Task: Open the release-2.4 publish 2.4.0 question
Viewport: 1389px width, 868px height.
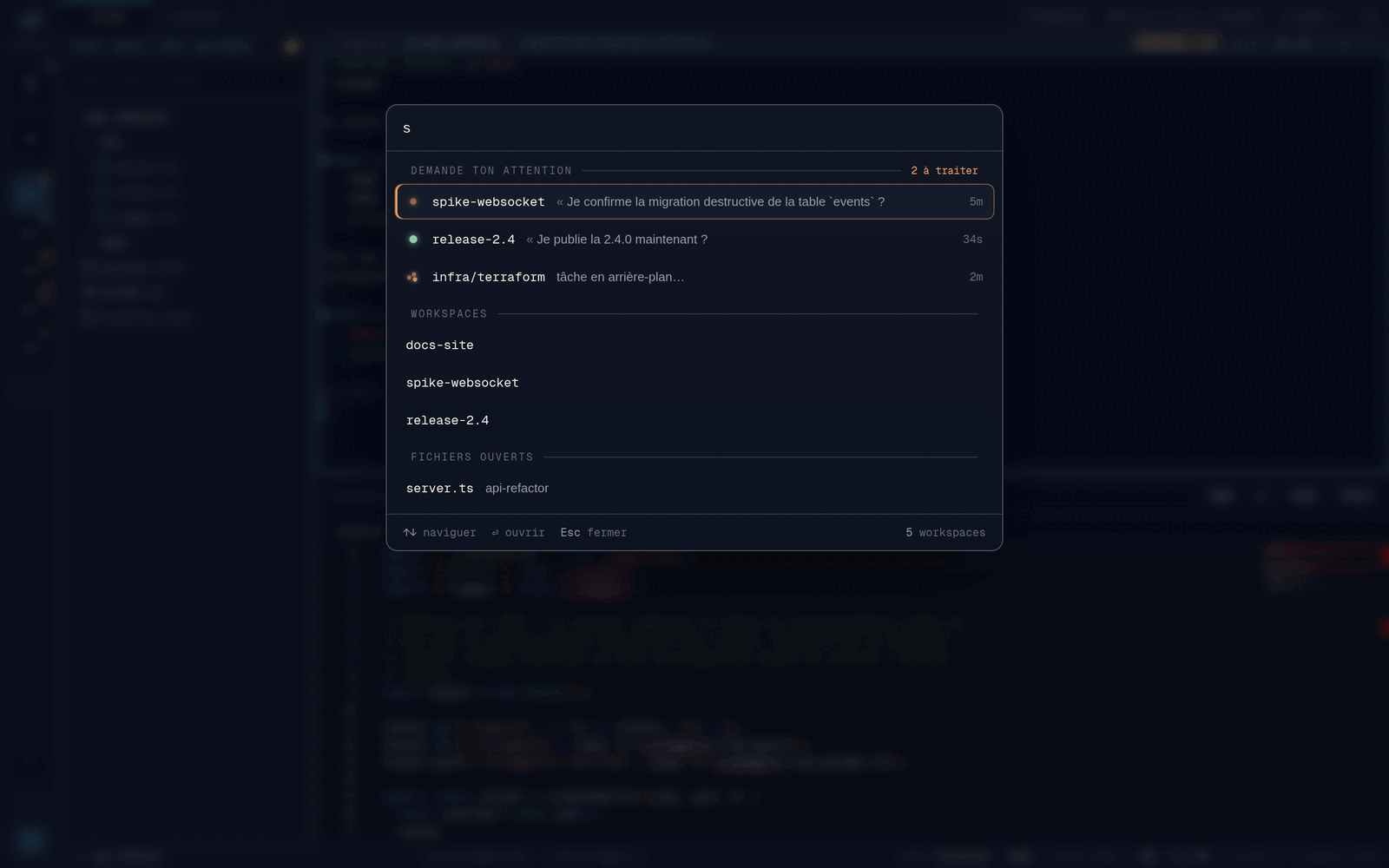Action: (x=694, y=240)
